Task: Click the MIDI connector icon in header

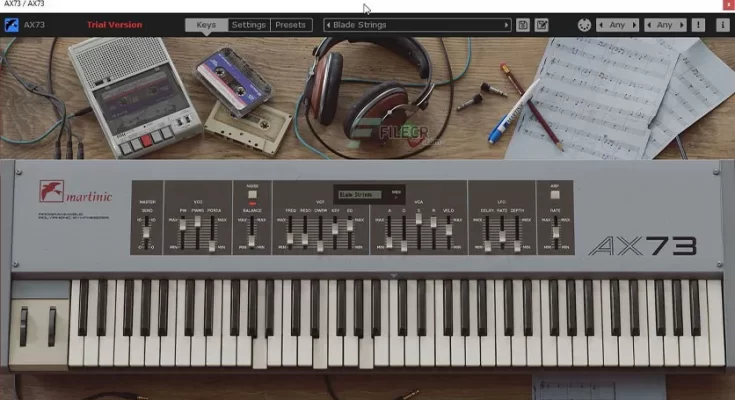Action: (x=583, y=25)
